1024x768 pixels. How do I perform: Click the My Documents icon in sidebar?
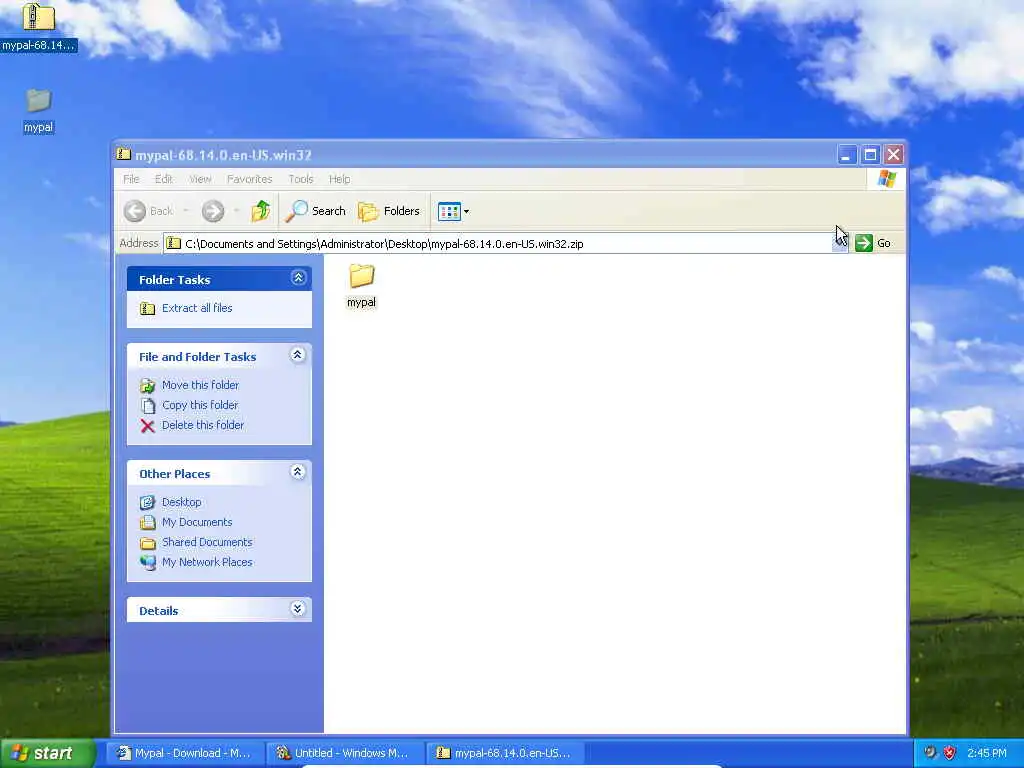pyautogui.click(x=148, y=522)
